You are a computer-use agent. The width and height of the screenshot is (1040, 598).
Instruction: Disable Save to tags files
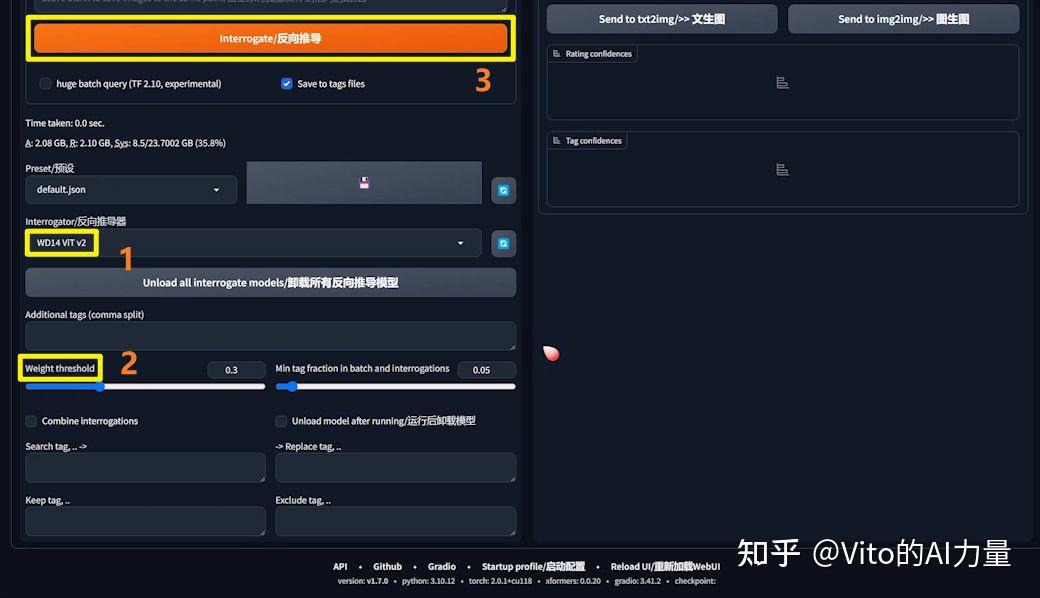(287, 84)
